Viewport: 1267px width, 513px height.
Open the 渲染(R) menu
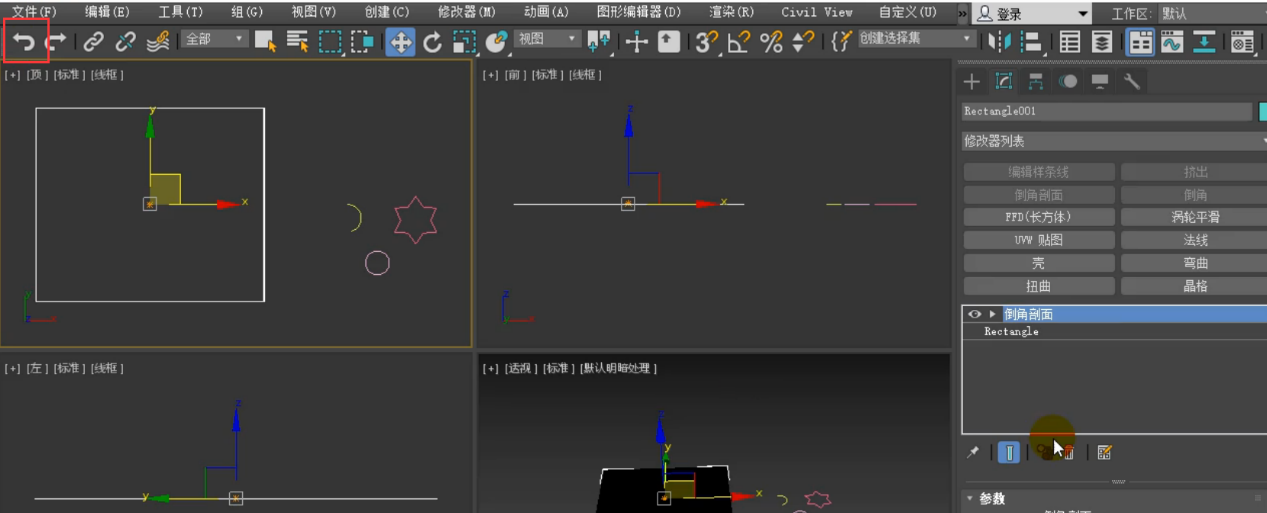(731, 12)
